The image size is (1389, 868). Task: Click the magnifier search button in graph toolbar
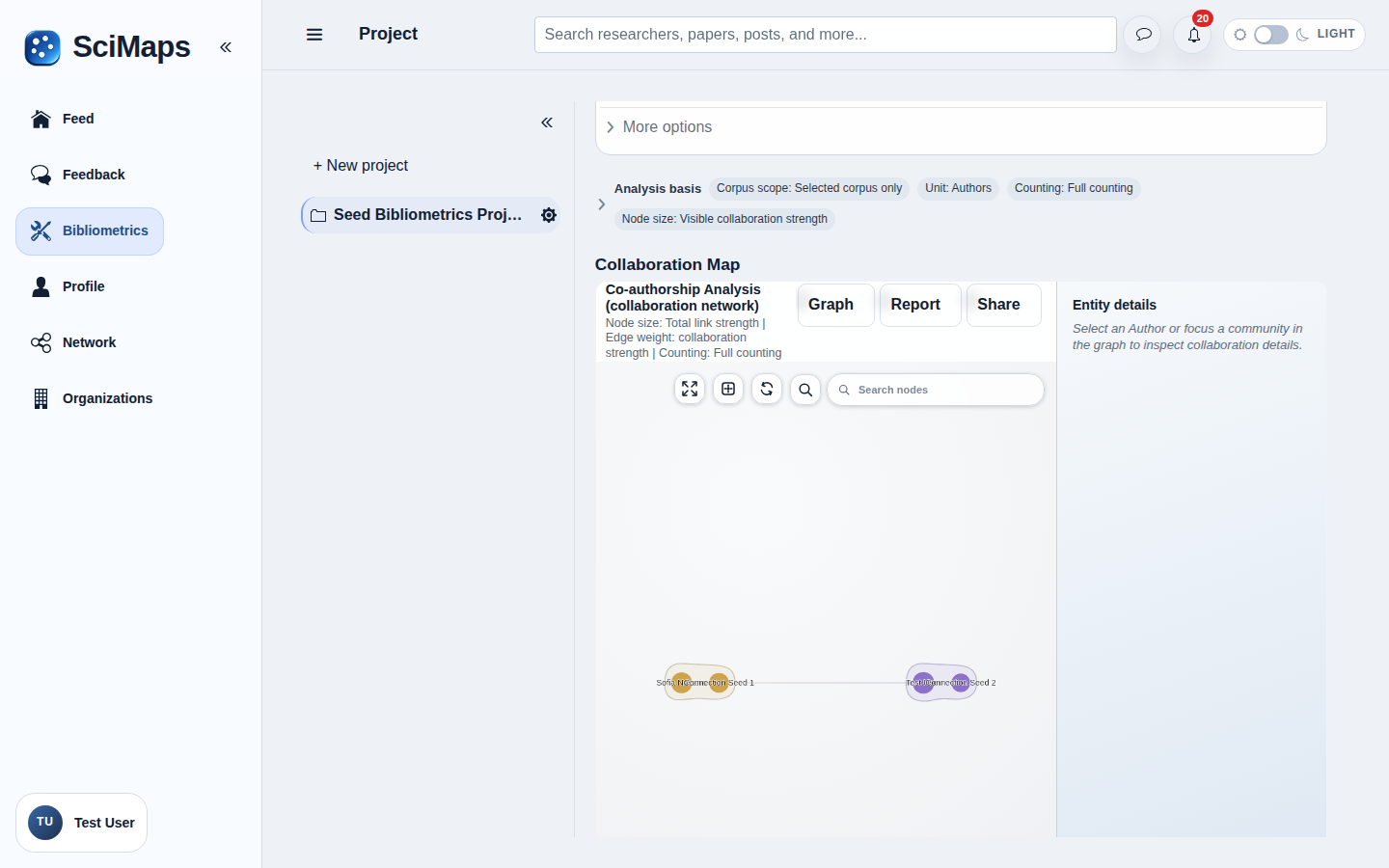click(805, 390)
